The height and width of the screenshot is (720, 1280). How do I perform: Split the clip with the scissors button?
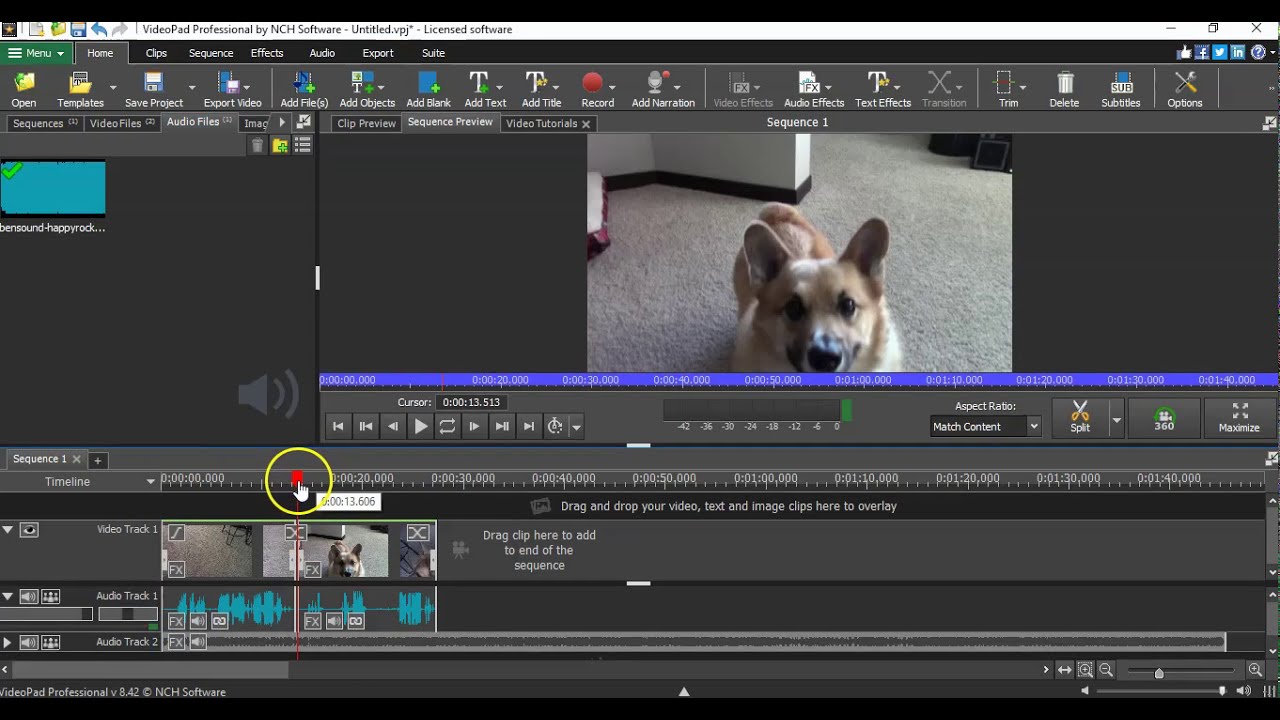pos(1080,416)
